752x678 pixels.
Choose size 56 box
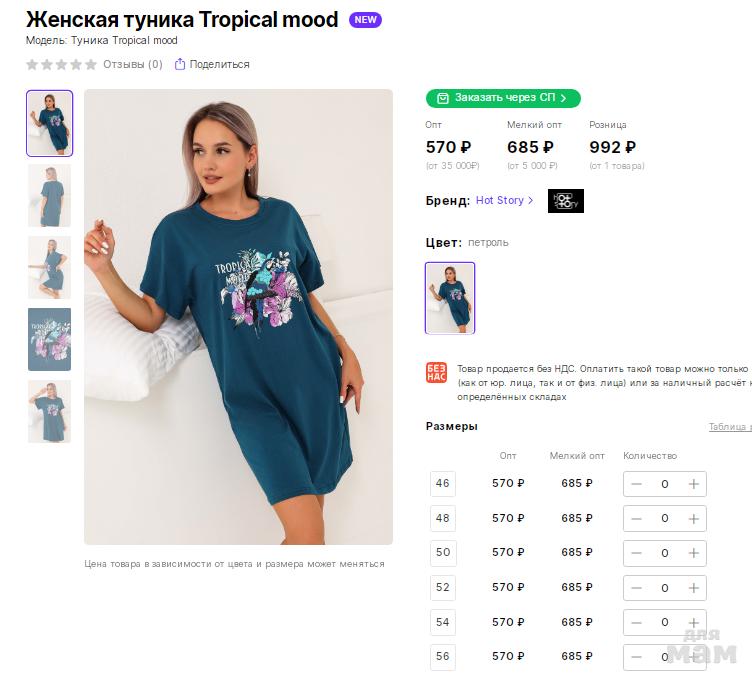click(x=443, y=656)
